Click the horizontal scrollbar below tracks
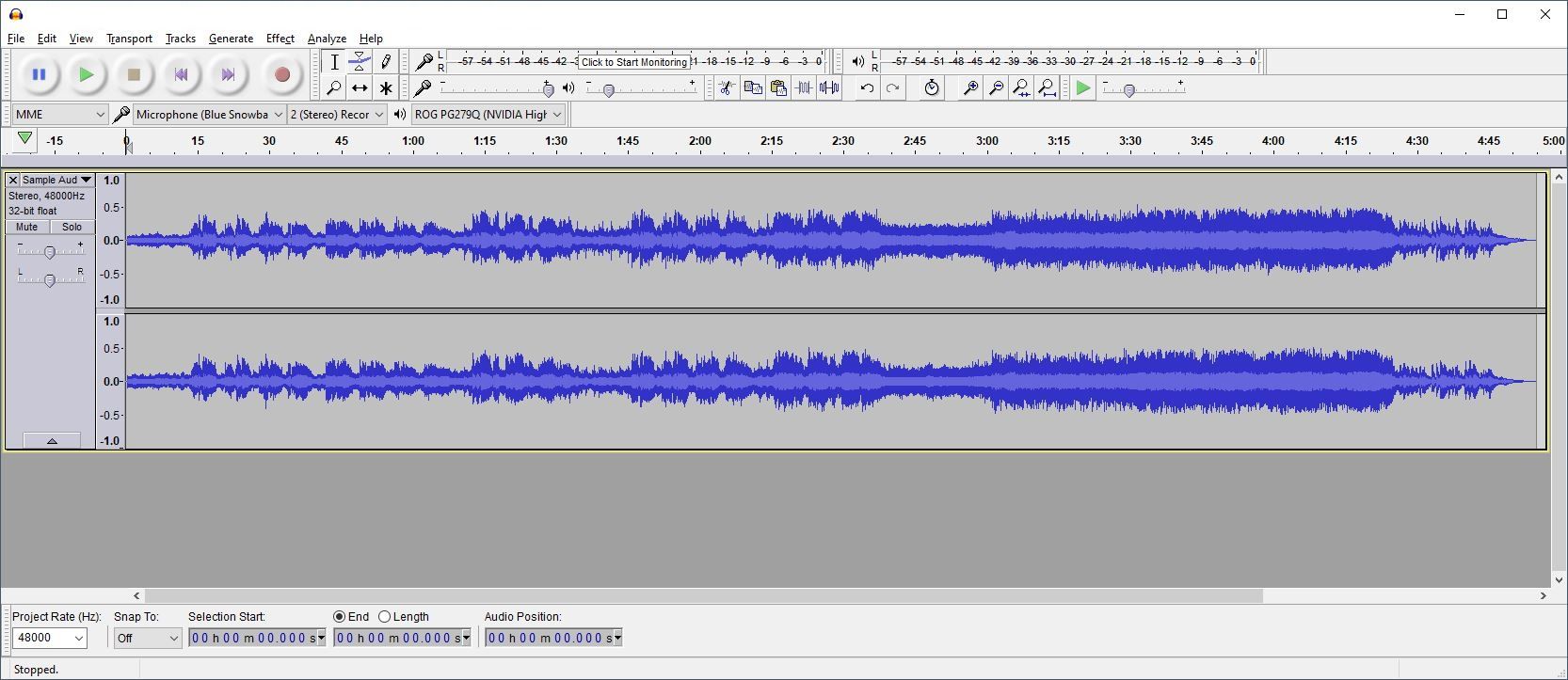Screen dimensions: 1568x680 click(703, 595)
